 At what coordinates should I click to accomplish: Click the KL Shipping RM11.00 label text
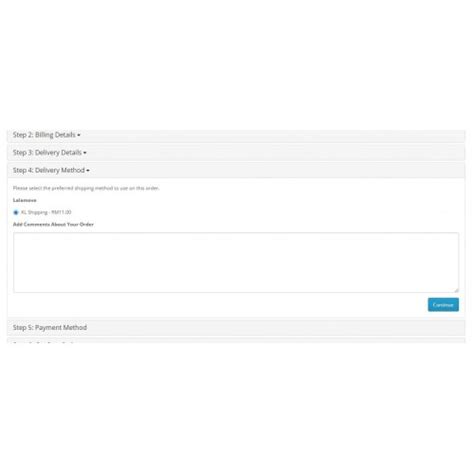pyautogui.click(x=46, y=212)
